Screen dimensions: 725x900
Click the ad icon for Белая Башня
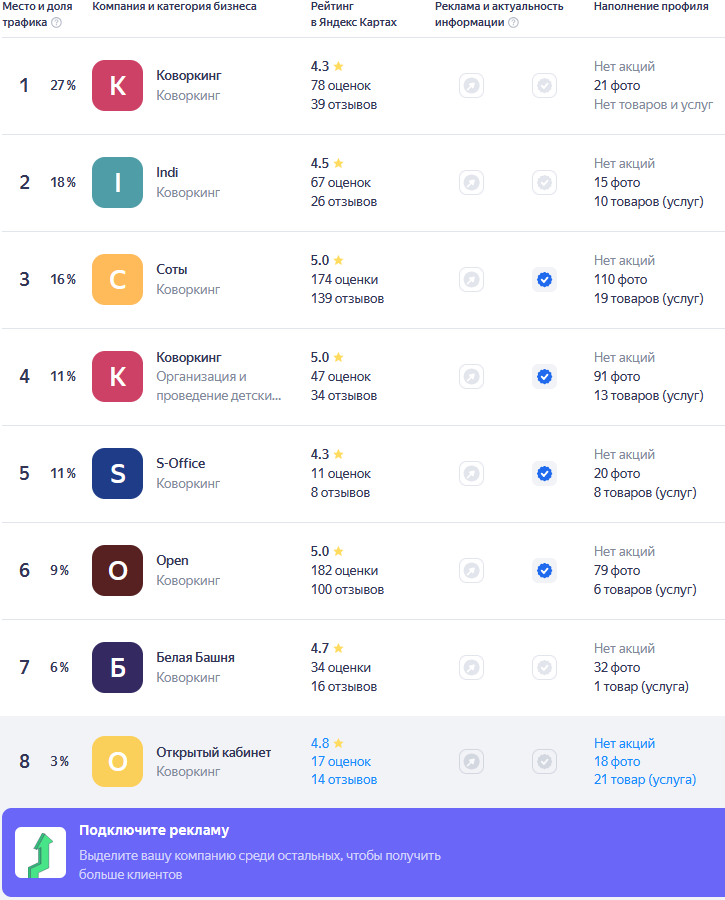471,668
